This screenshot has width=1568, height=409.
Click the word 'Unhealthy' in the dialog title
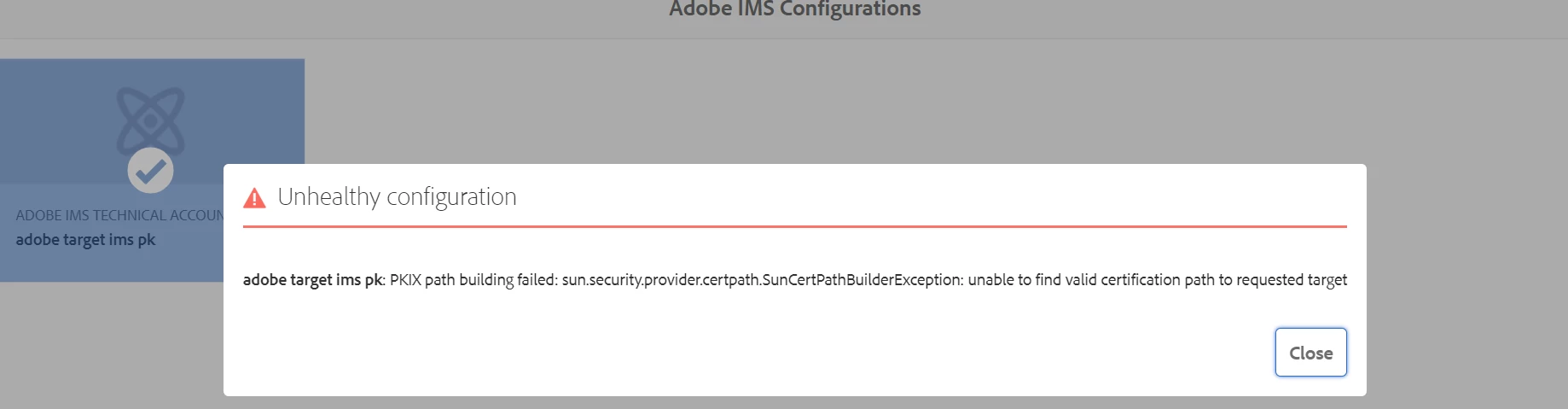click(328, 197)
